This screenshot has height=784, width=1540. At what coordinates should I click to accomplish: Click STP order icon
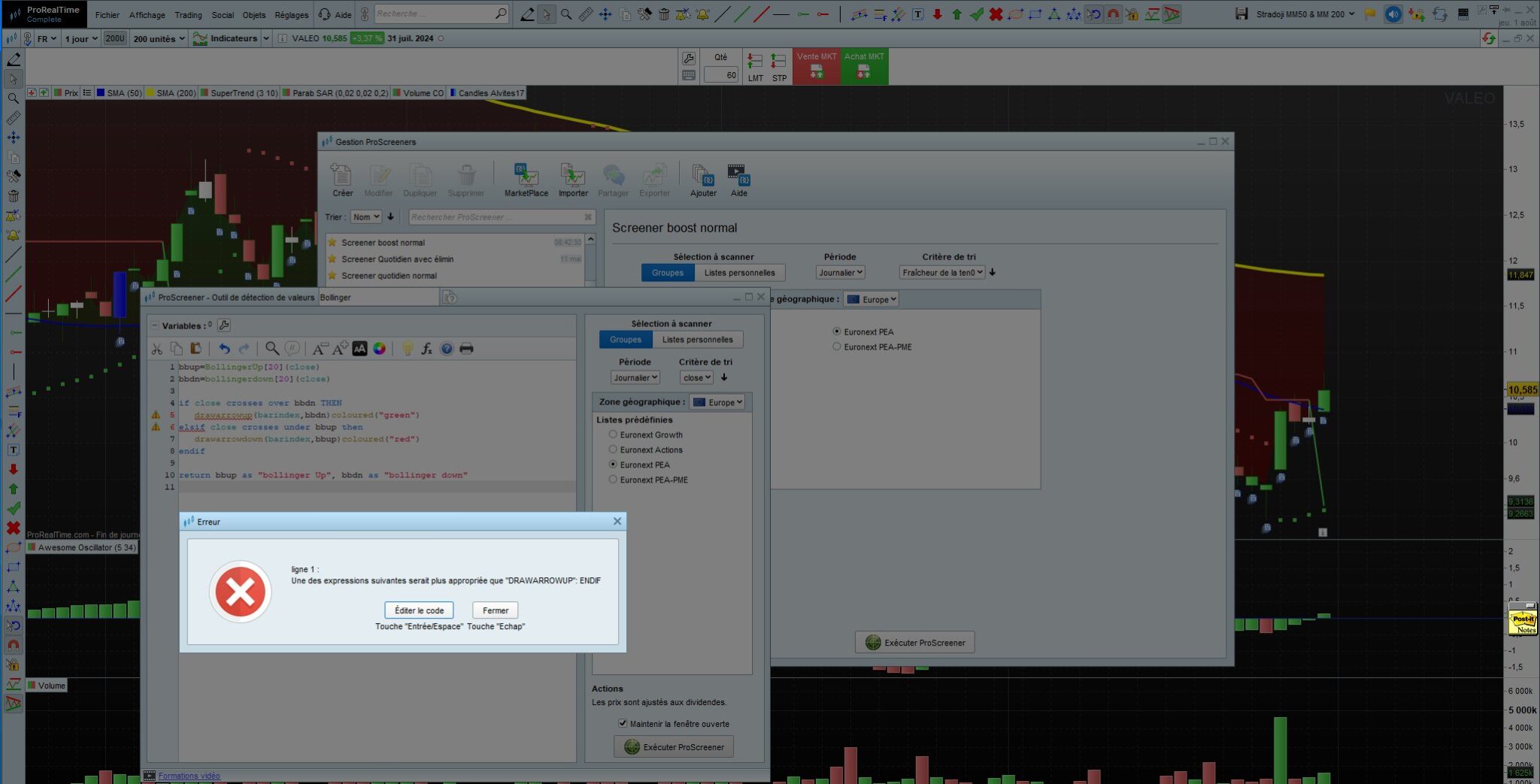(779, 68)
